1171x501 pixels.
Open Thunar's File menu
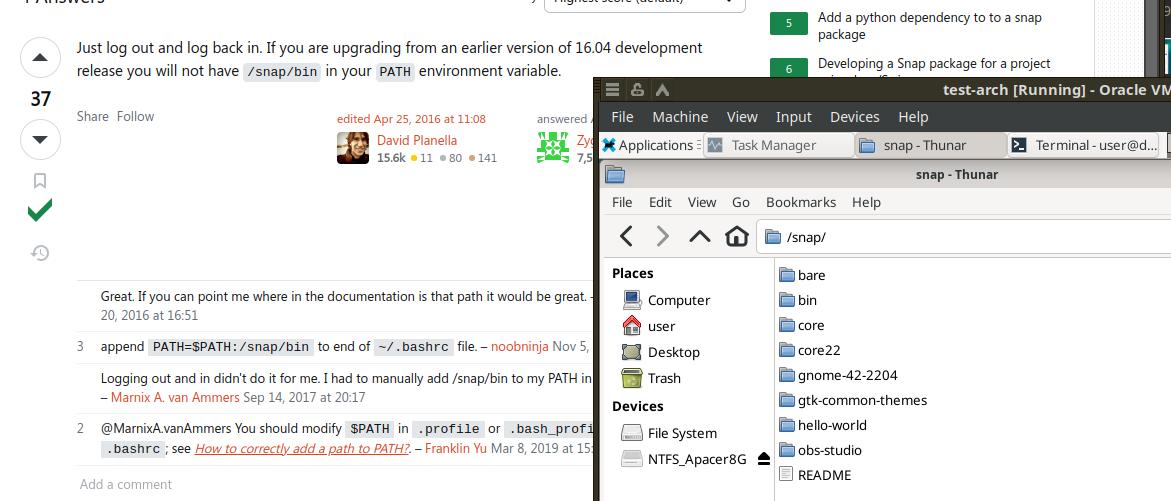coord(622,202)
